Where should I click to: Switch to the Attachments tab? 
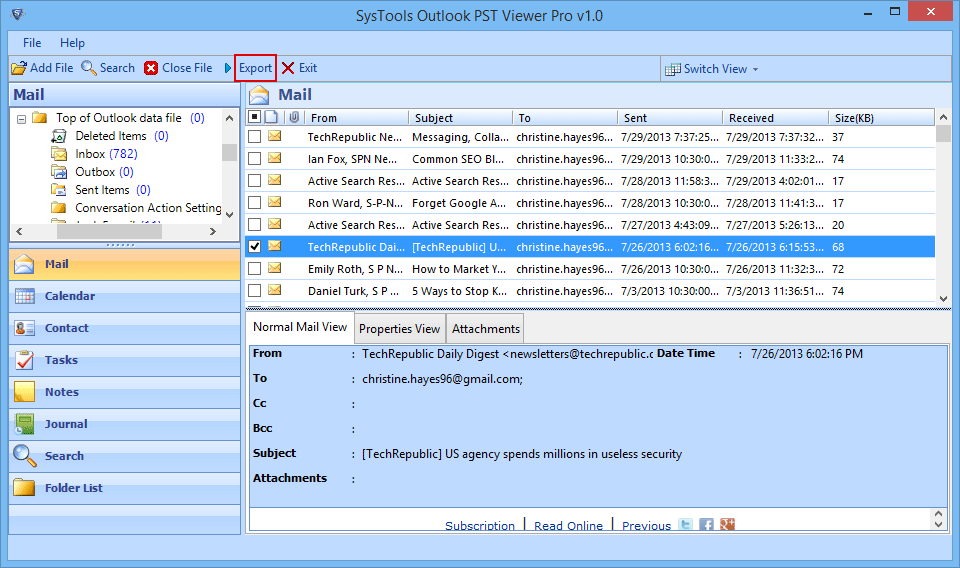(x=486, y=329)
